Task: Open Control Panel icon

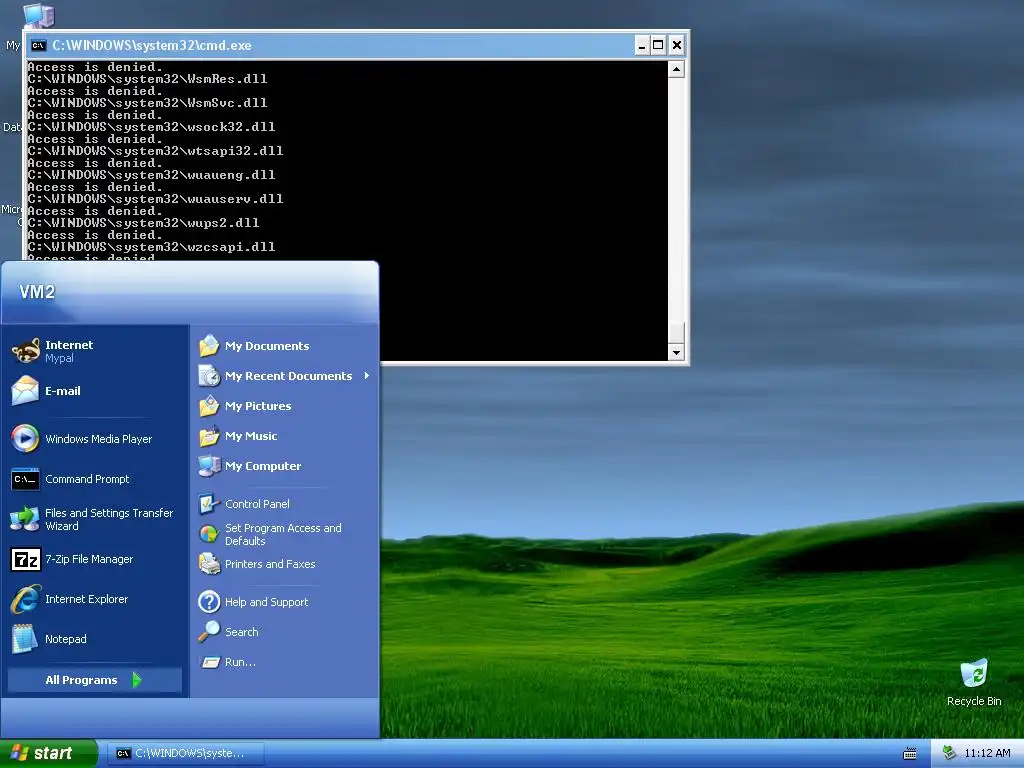Action: click(x=209, y=504)
